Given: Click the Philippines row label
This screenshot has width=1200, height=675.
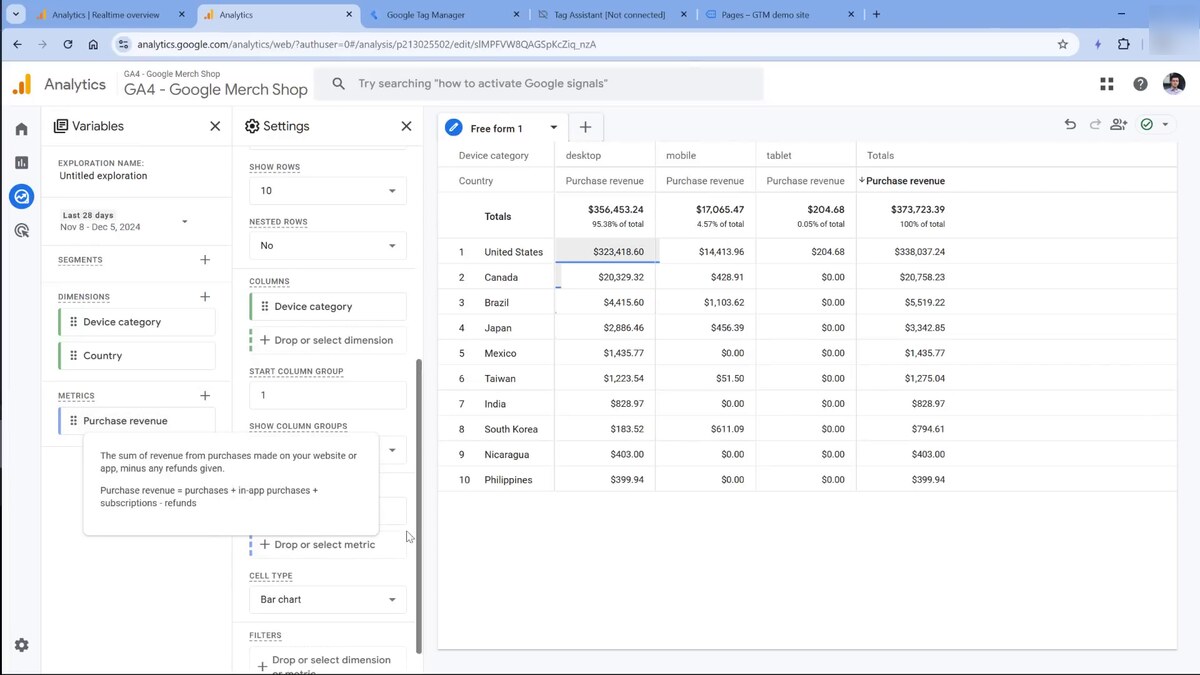Looking at the screenshot, I should (x=508, y=480).
